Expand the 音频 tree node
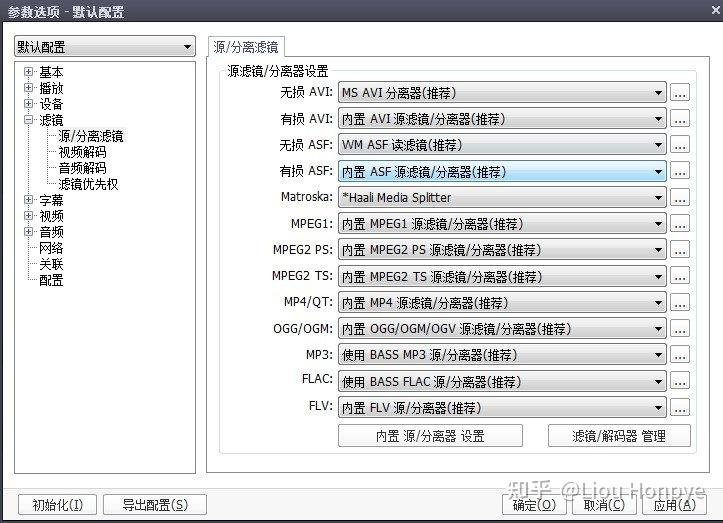The height and width of the screenshot is (523, 723). pyautogui.click(x=29, y=232)
